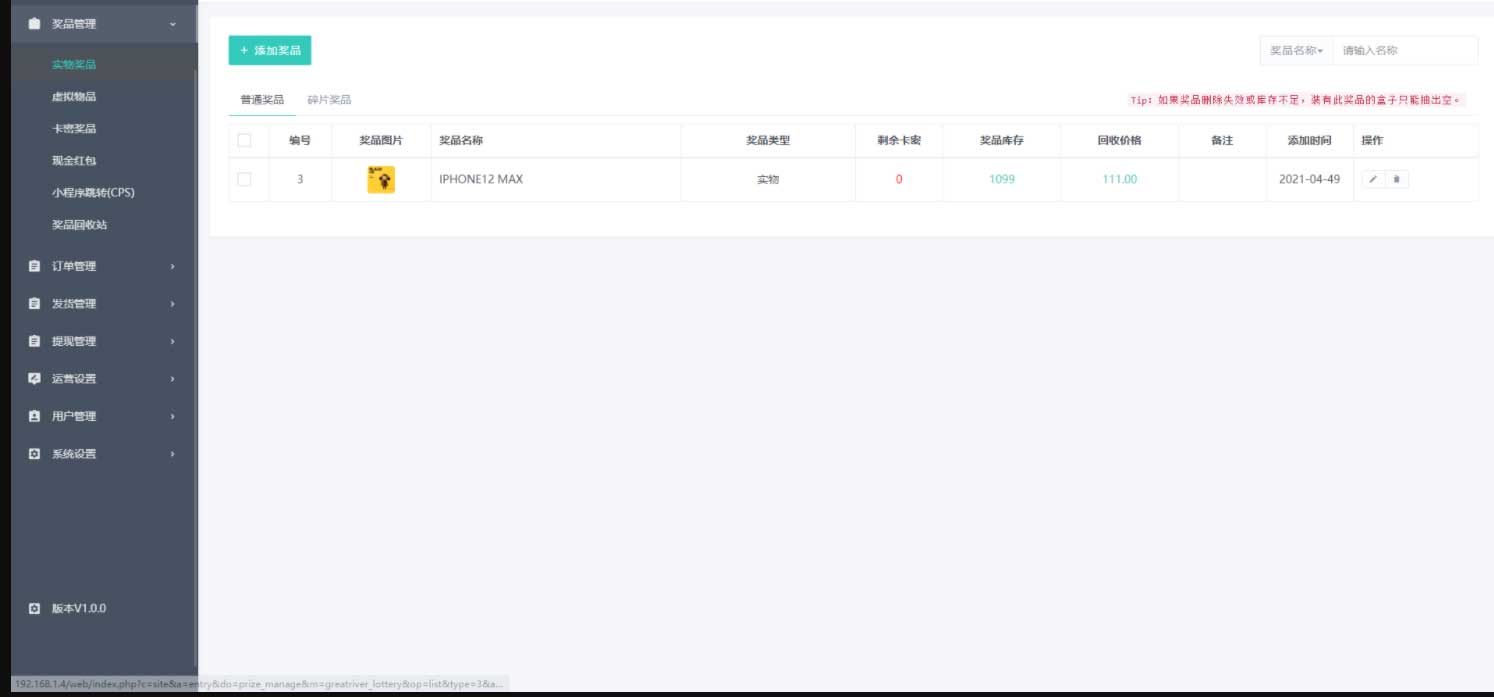The height and width of the screenshot is (697, 1494).
Task: Expand the 订单管理 chevron
Action: click(173, 266)
